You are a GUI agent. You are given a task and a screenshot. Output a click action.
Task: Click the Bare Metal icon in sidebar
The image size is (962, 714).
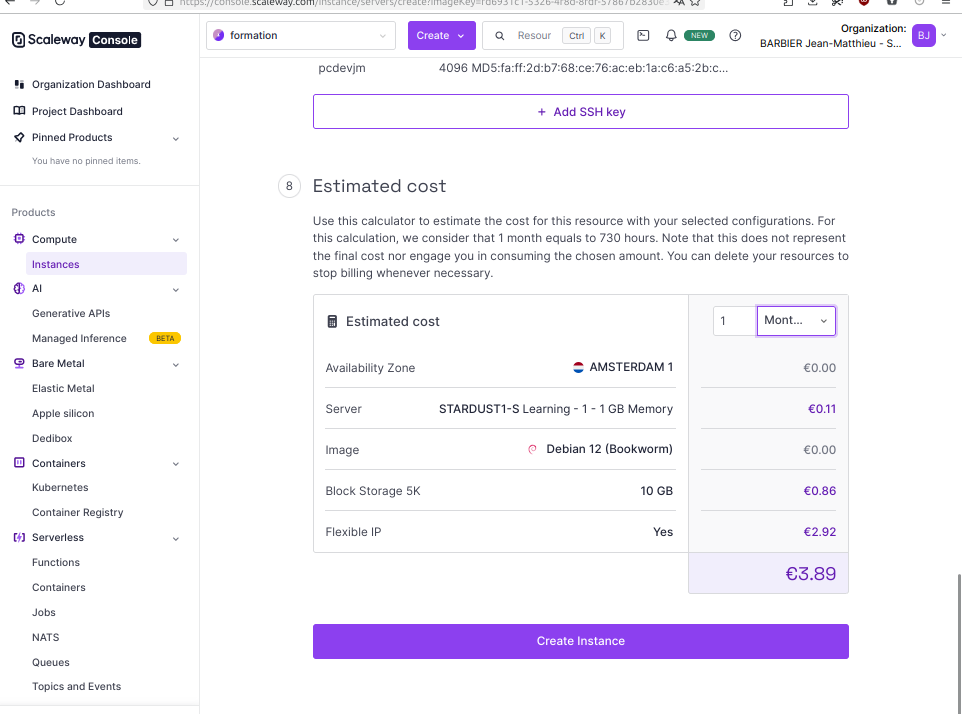(19, 363)
